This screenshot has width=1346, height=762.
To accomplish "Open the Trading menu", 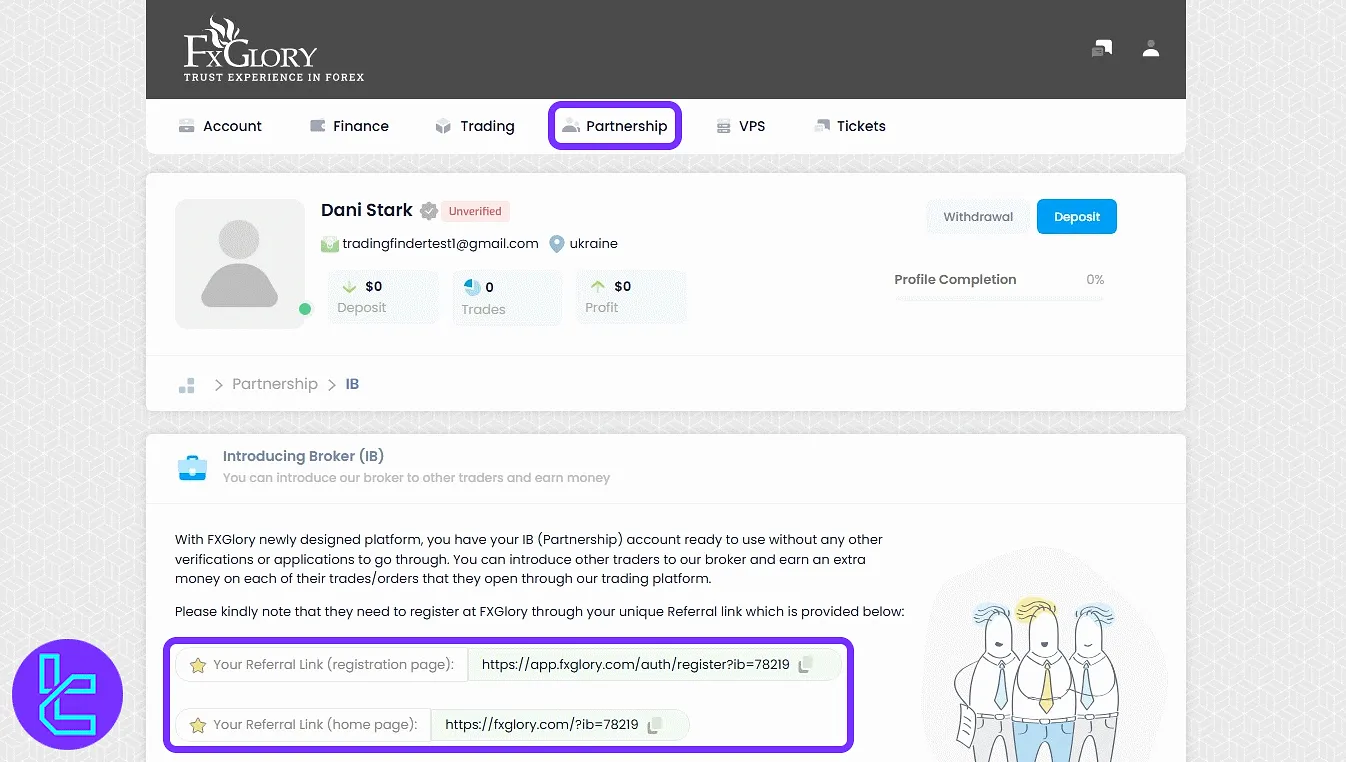I will [475, 126].
